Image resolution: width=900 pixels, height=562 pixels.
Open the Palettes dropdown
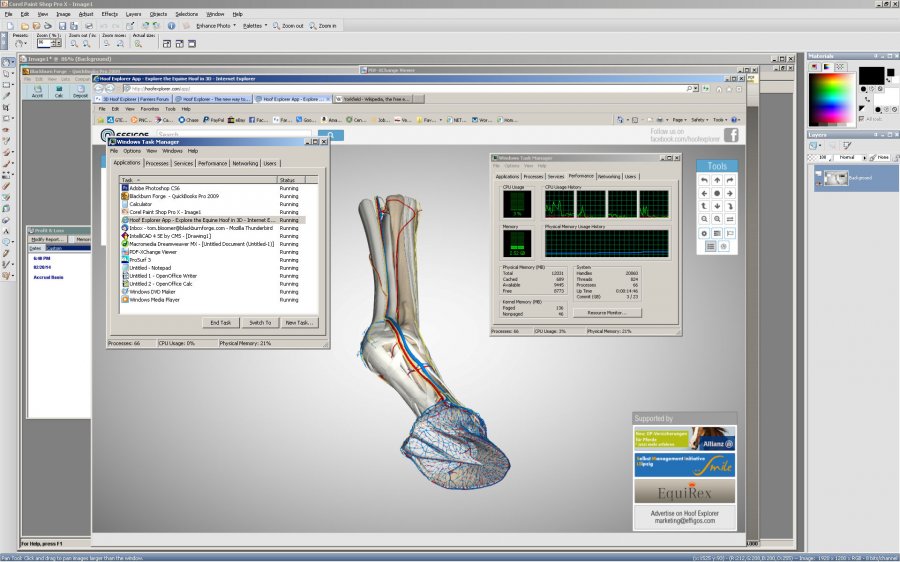[255, 26]
